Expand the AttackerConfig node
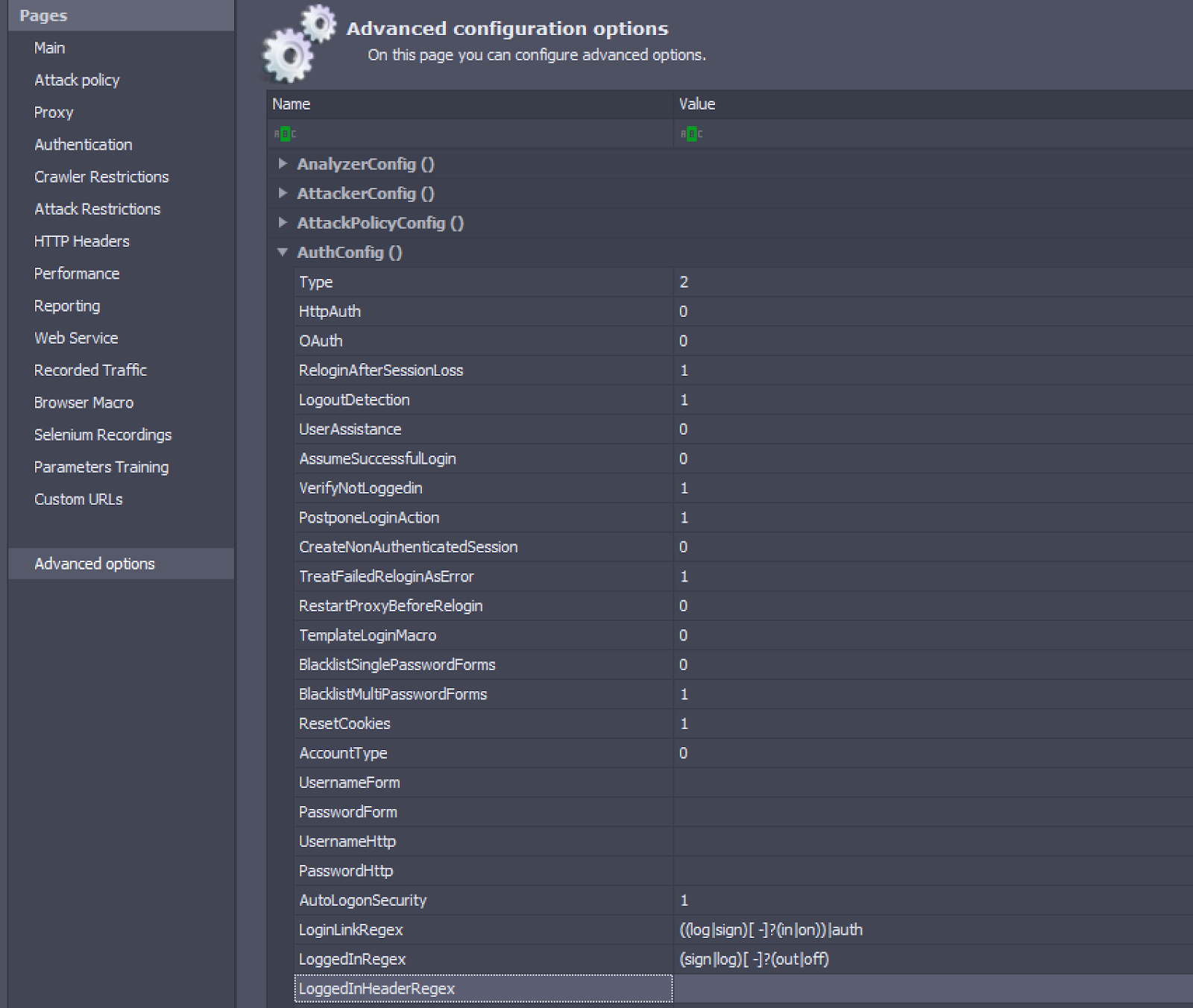Image resolution: width=1193 pixels, height=1008 pixels. [283, 193]
